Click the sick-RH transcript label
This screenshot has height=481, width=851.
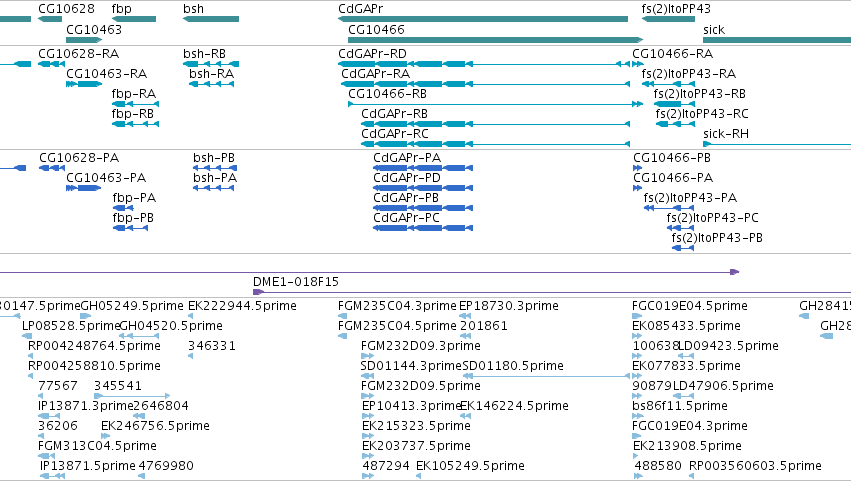click(726, 134)
